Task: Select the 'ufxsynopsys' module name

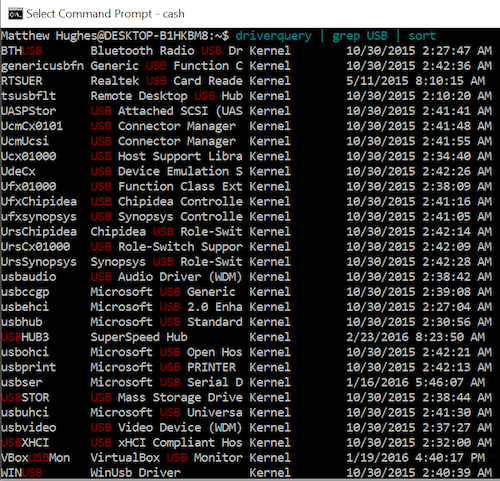Action: tap(39, 217)
